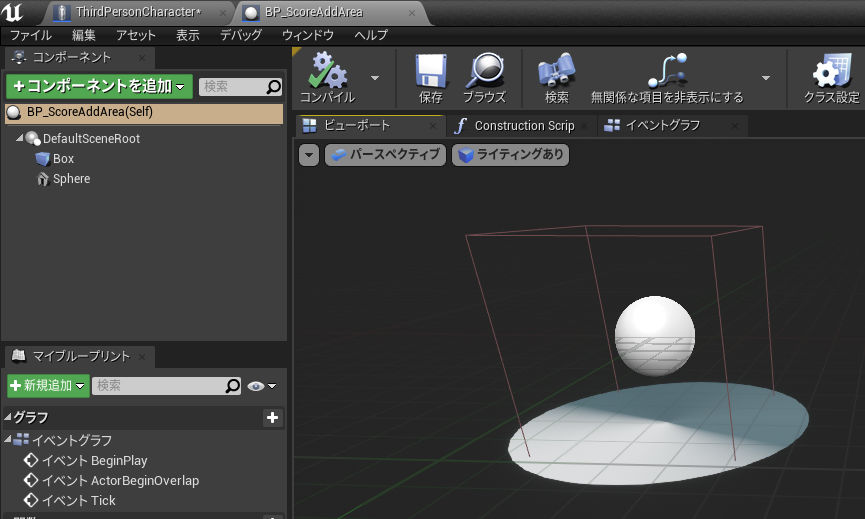The height and width of the screenshot is (519, 865).
Task: Click the Box collision cube icon
Action: (x=42, y=159)
